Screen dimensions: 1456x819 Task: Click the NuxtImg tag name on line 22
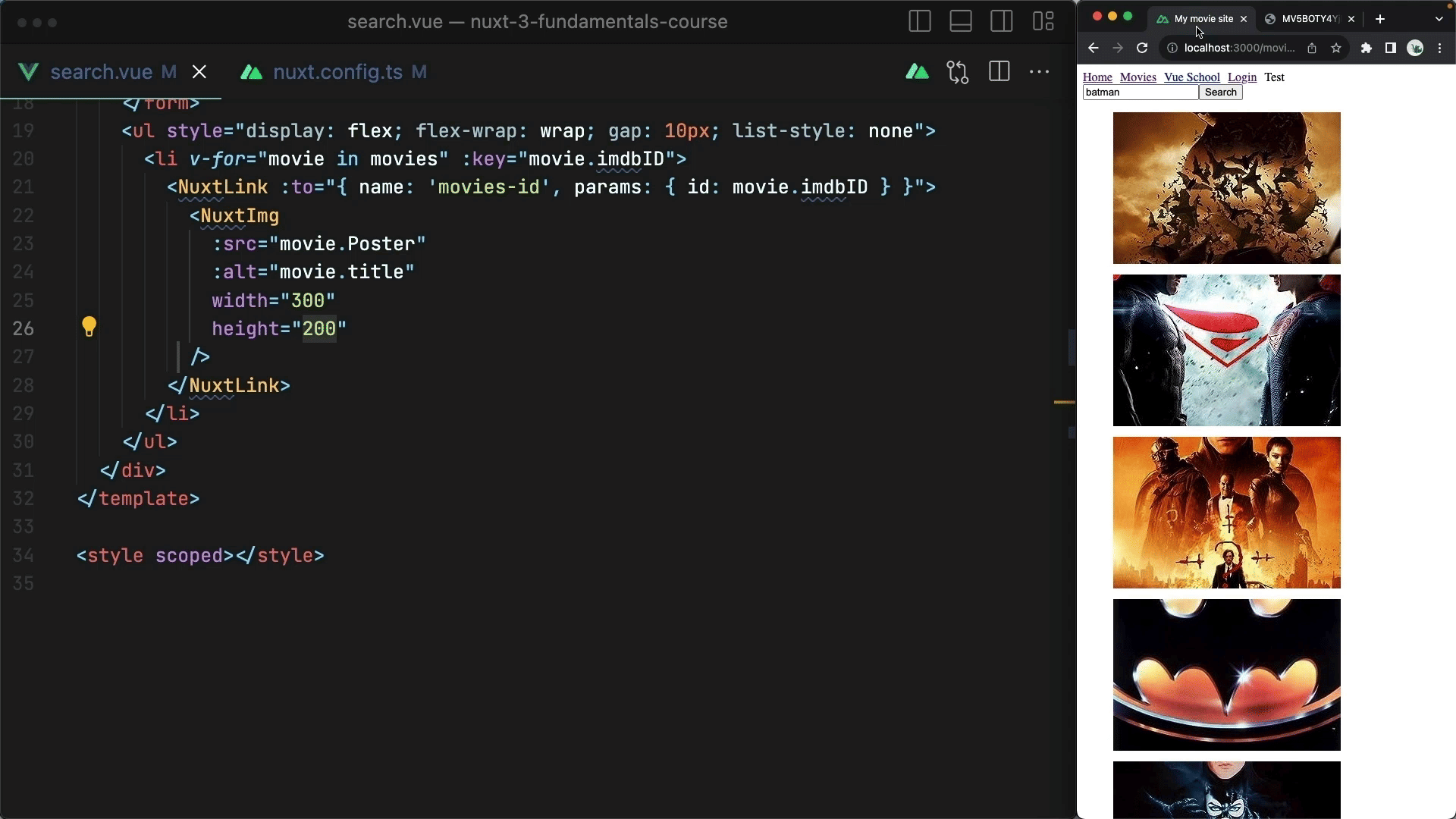coord(240,215)
